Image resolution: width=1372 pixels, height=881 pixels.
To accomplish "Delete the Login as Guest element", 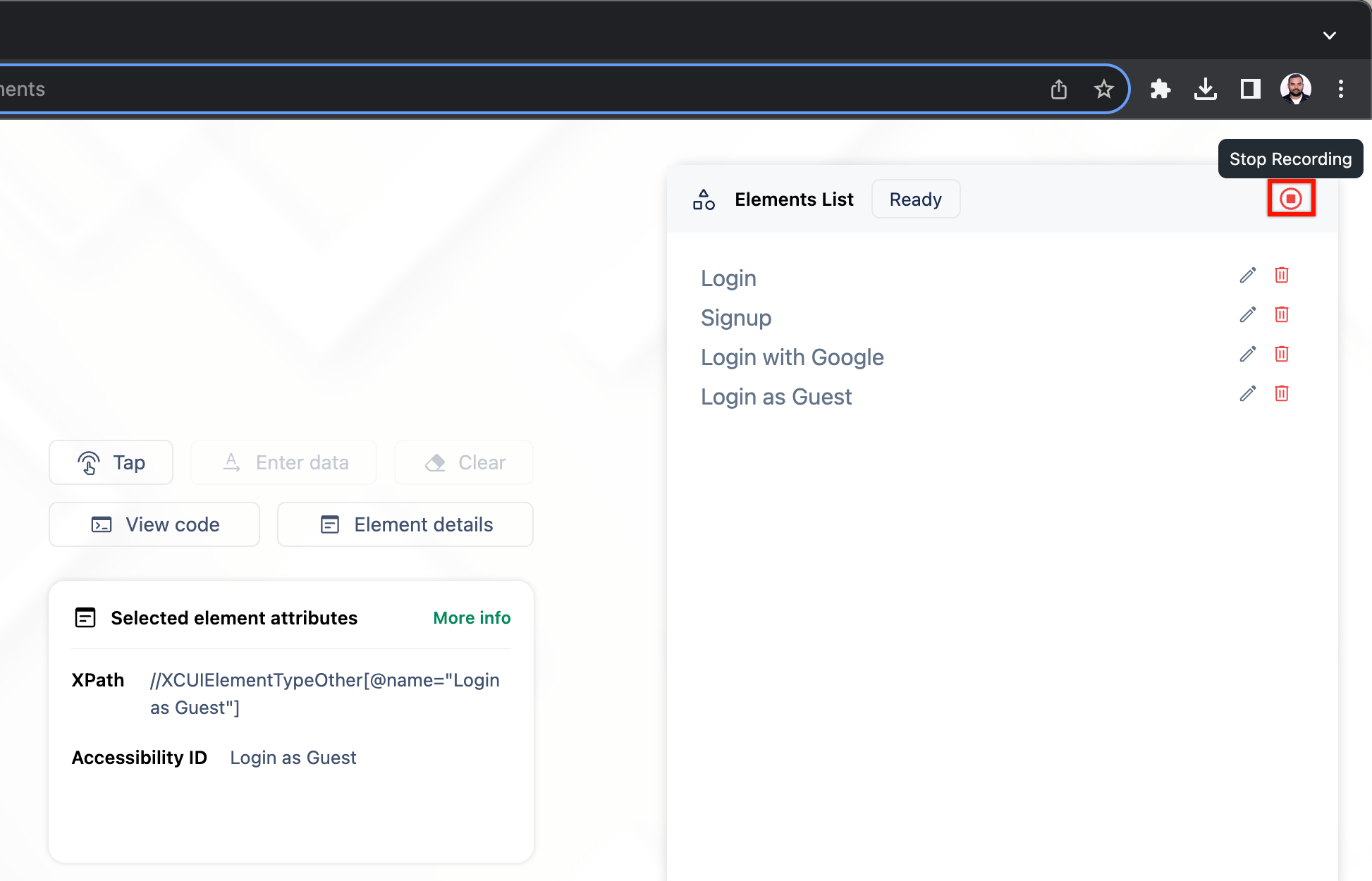I will pos(1282,393).
